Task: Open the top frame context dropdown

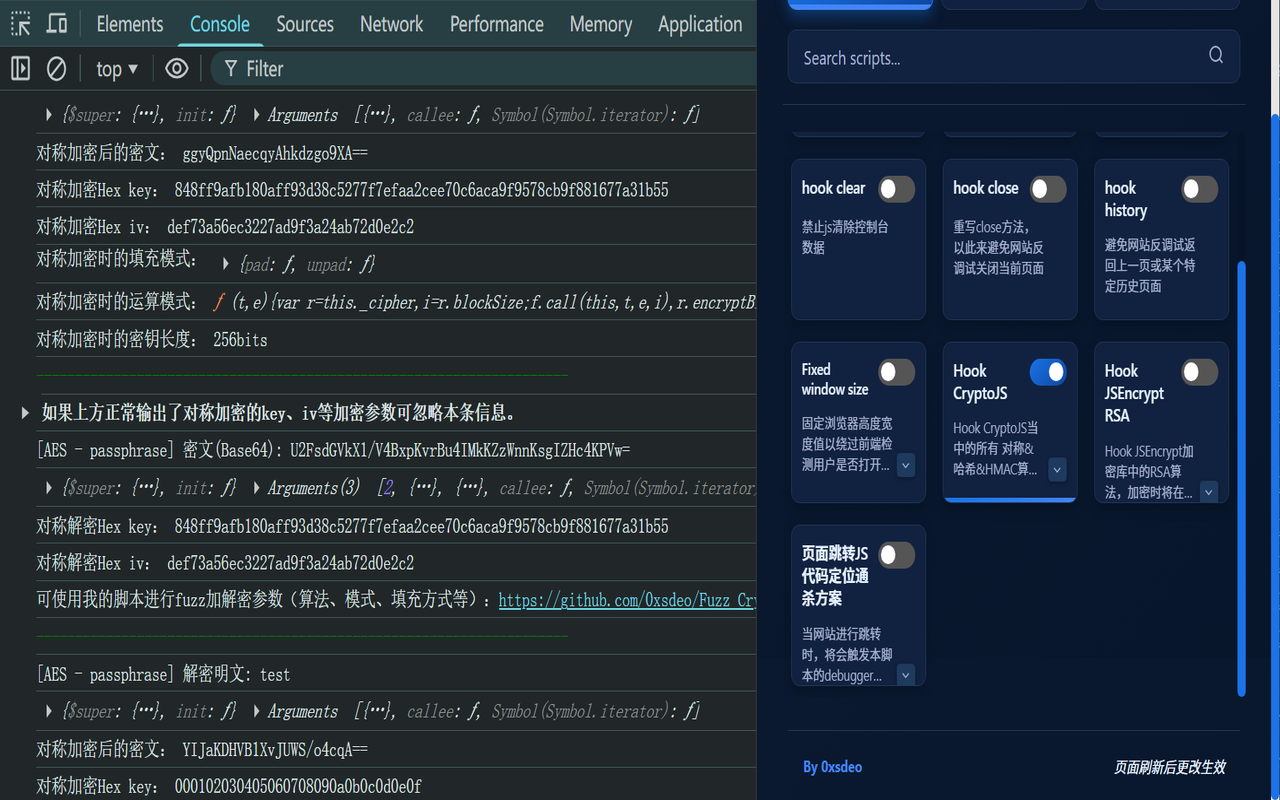Action: 114,68
